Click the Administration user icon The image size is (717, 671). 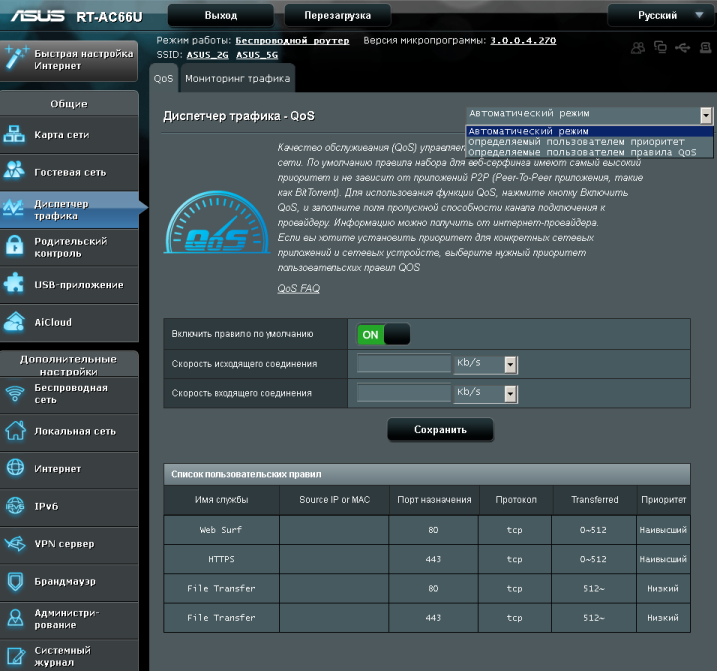coord(16,618)
